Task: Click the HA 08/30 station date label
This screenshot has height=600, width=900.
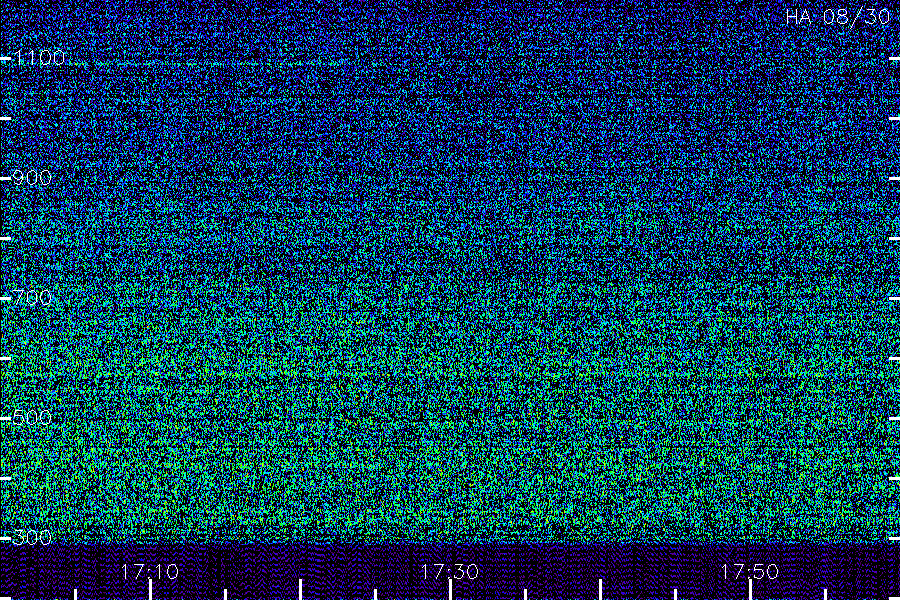Action: (838, 17)
